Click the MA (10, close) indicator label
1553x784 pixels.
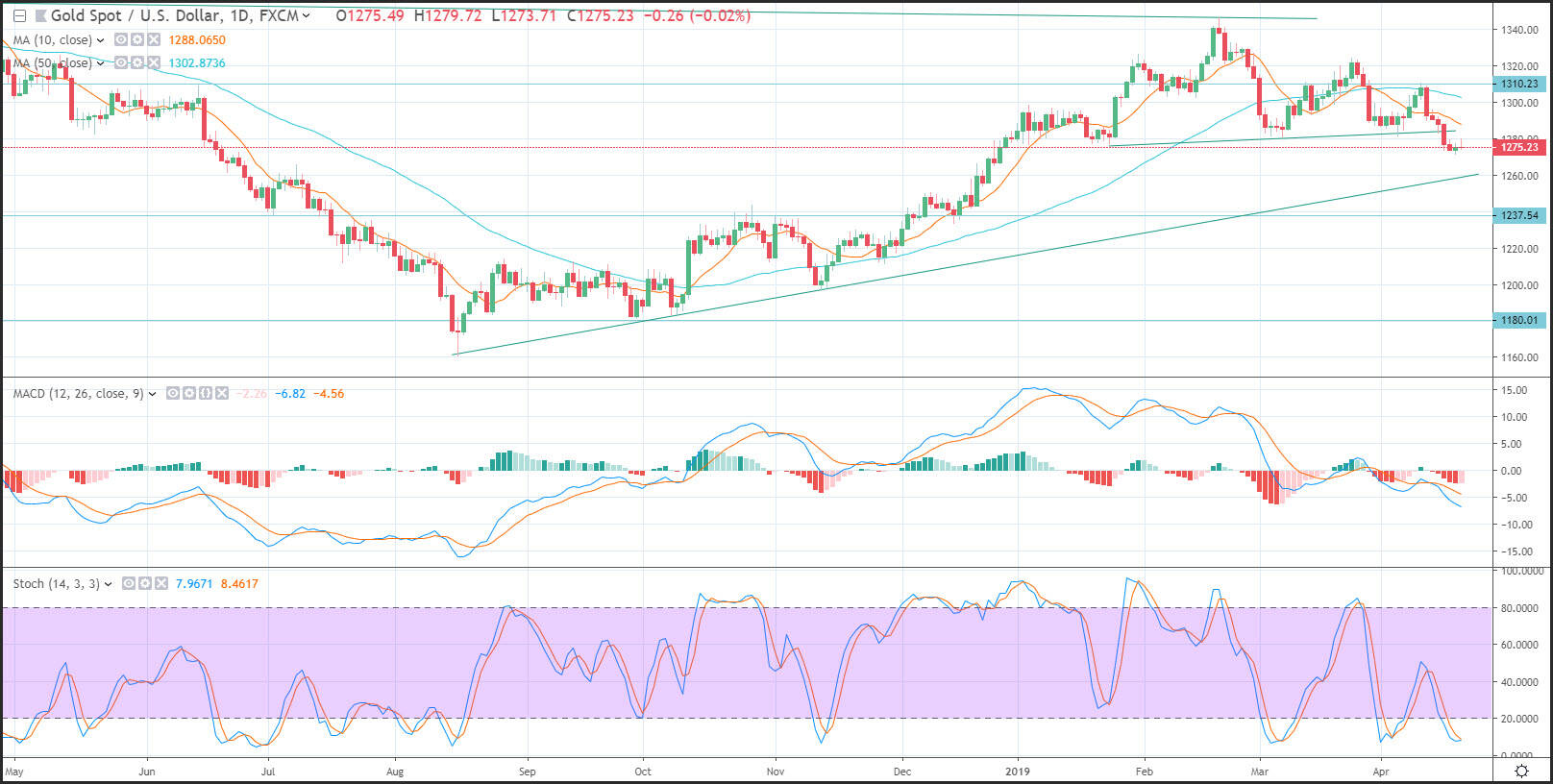point(53,40)
